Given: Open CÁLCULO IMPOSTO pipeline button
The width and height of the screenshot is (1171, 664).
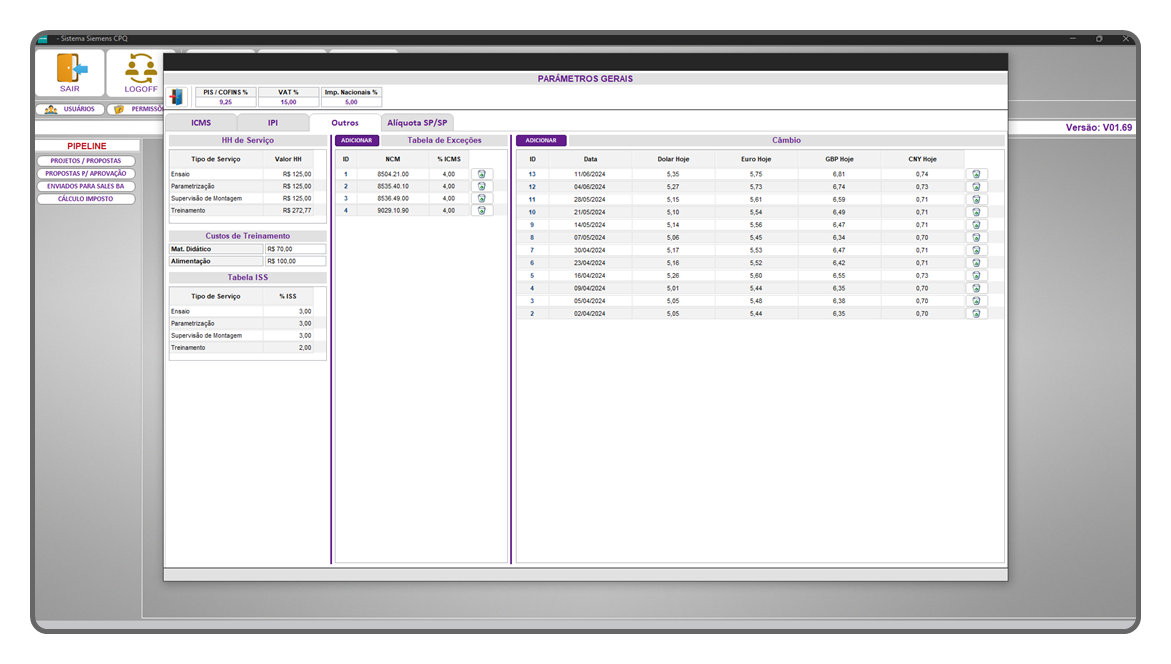Looking at the screenshot, I should pyautogui.click(x=86, y=199).
